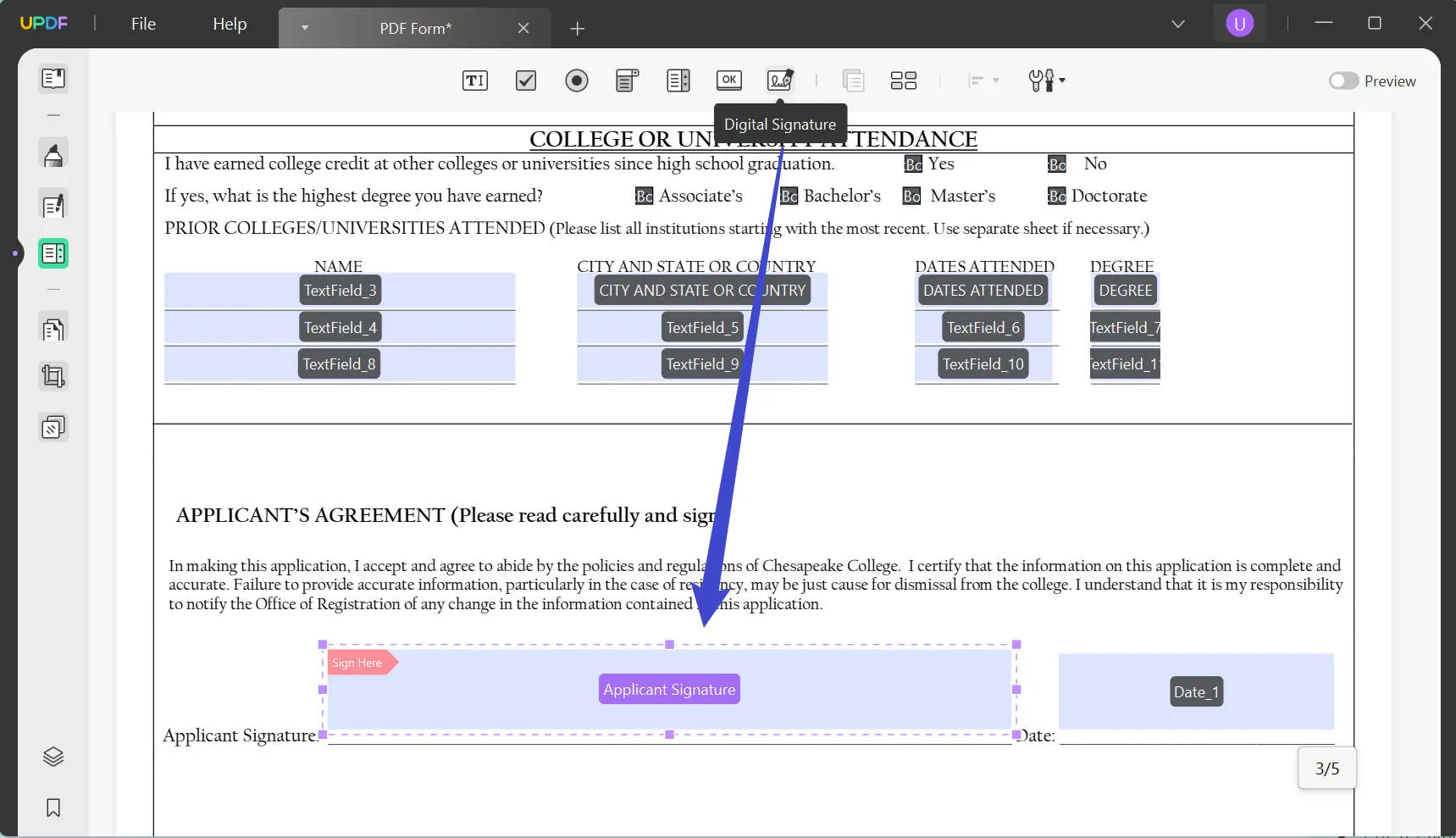Screen dimensions: 1456x838
Task: Select the Checkbox form tool
Action: 525,80
